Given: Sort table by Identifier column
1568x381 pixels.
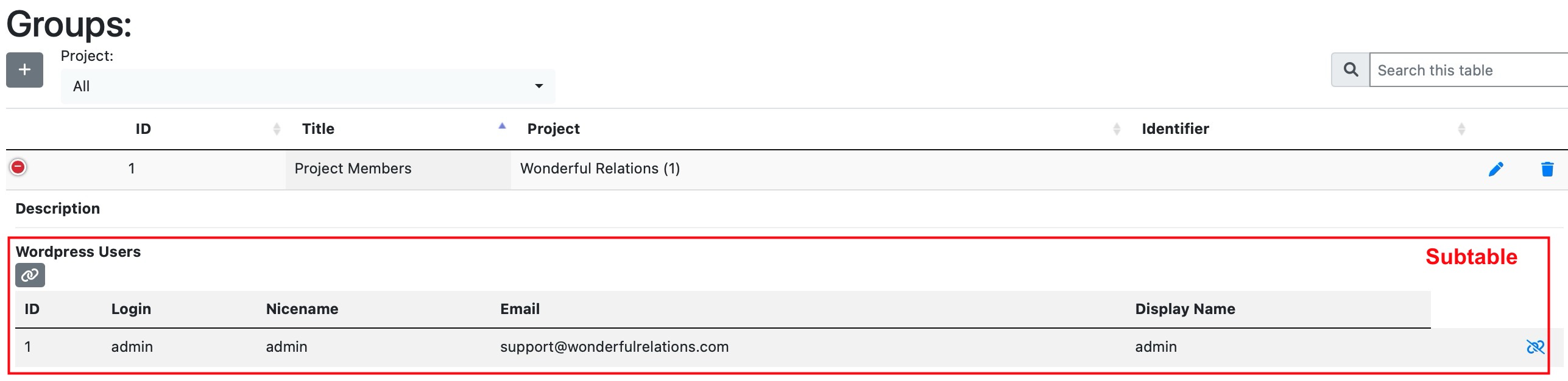Looking at the screenshot, I should pos(1175,129).
